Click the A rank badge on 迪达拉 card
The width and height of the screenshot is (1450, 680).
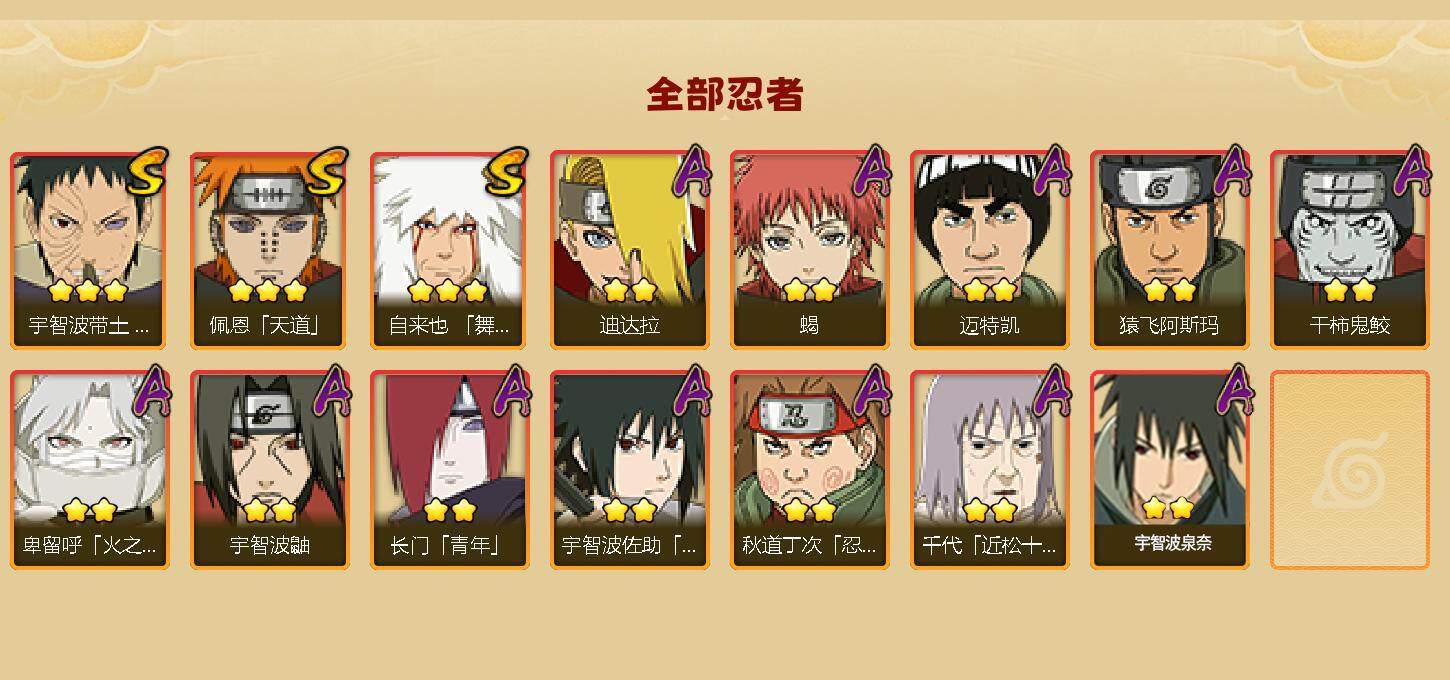(692, 170)
